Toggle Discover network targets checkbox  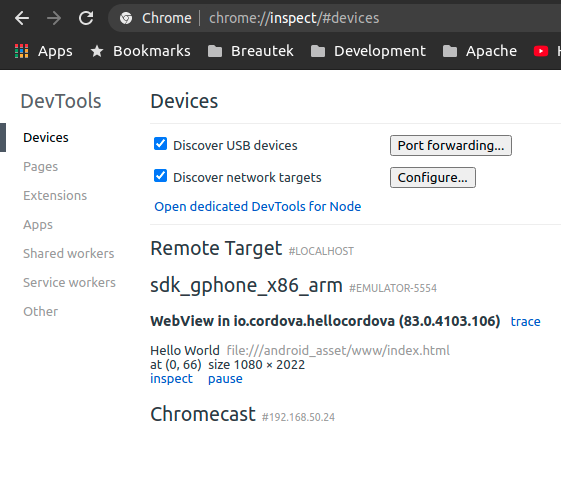tap(160, 176)
